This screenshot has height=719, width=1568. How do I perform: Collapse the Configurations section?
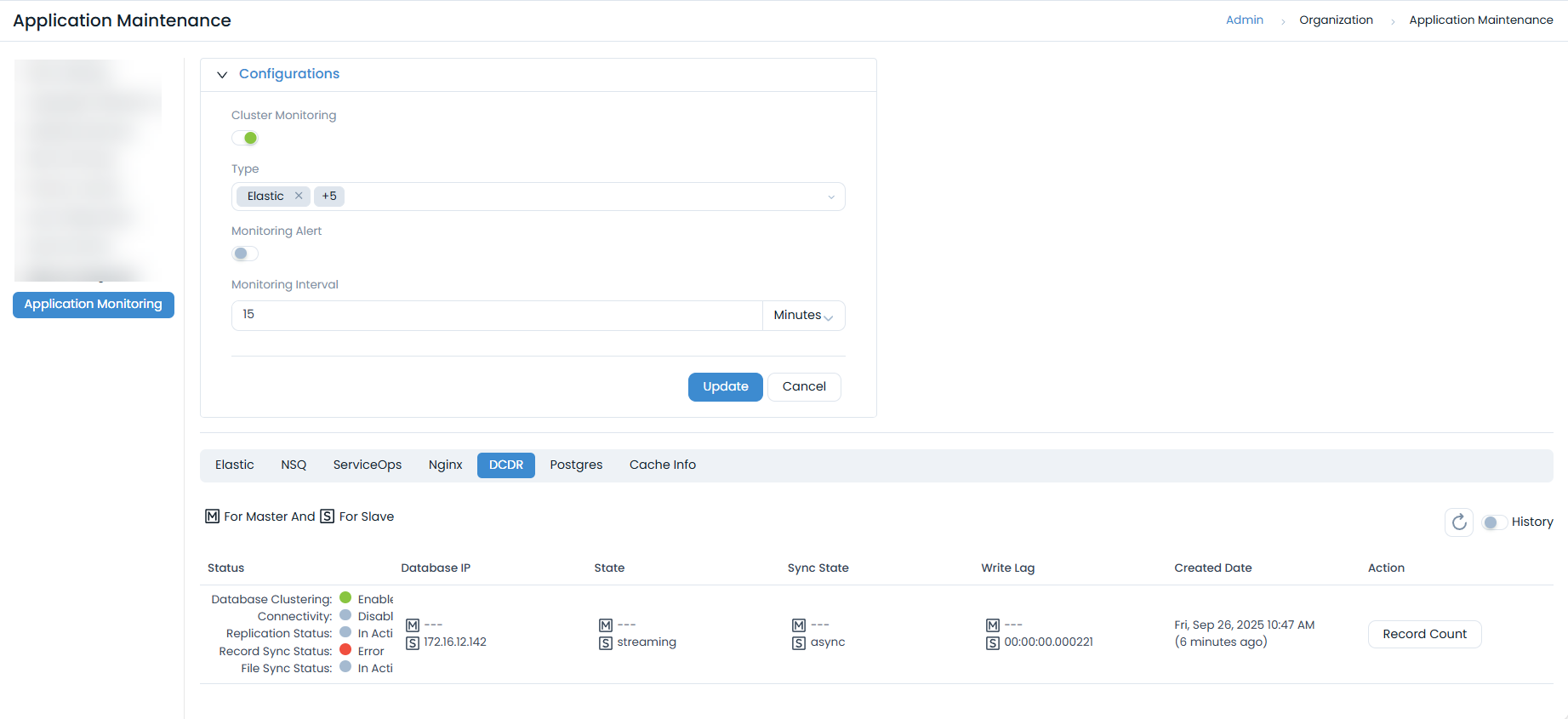pos(222,75)
